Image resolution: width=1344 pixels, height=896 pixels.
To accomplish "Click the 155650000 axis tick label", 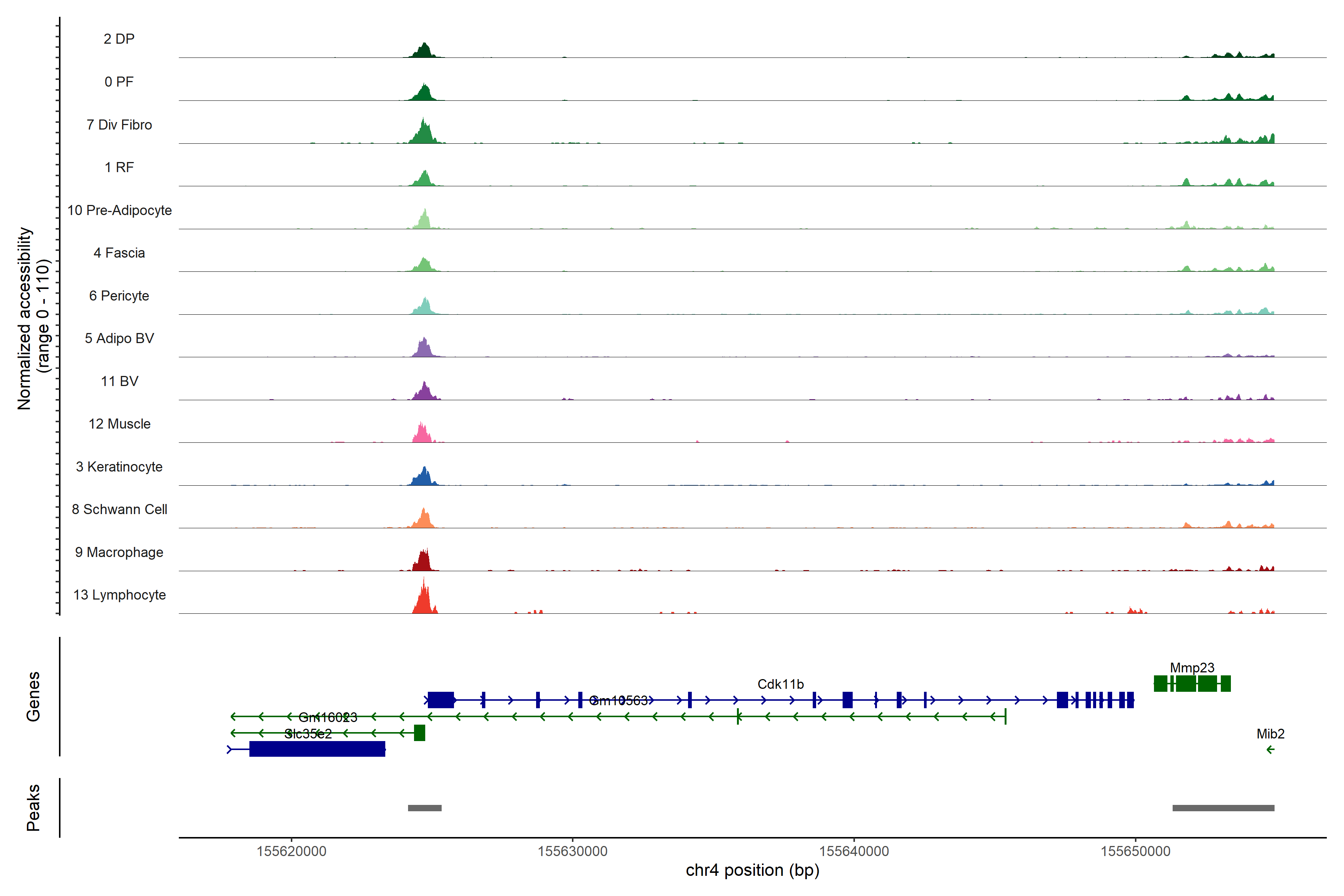I will pyautogui.click(x=1135, y=851).
